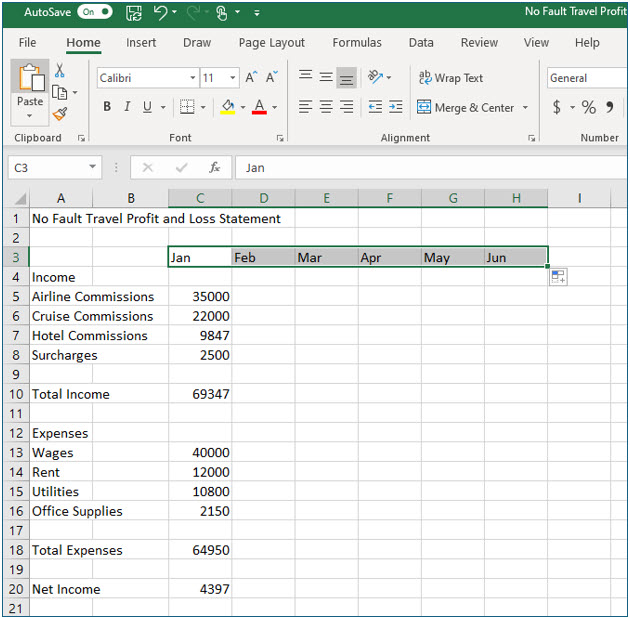Click the Cut scissors icon
The height and width of the screenshot is (618, 630).
(x=60, y=70)
